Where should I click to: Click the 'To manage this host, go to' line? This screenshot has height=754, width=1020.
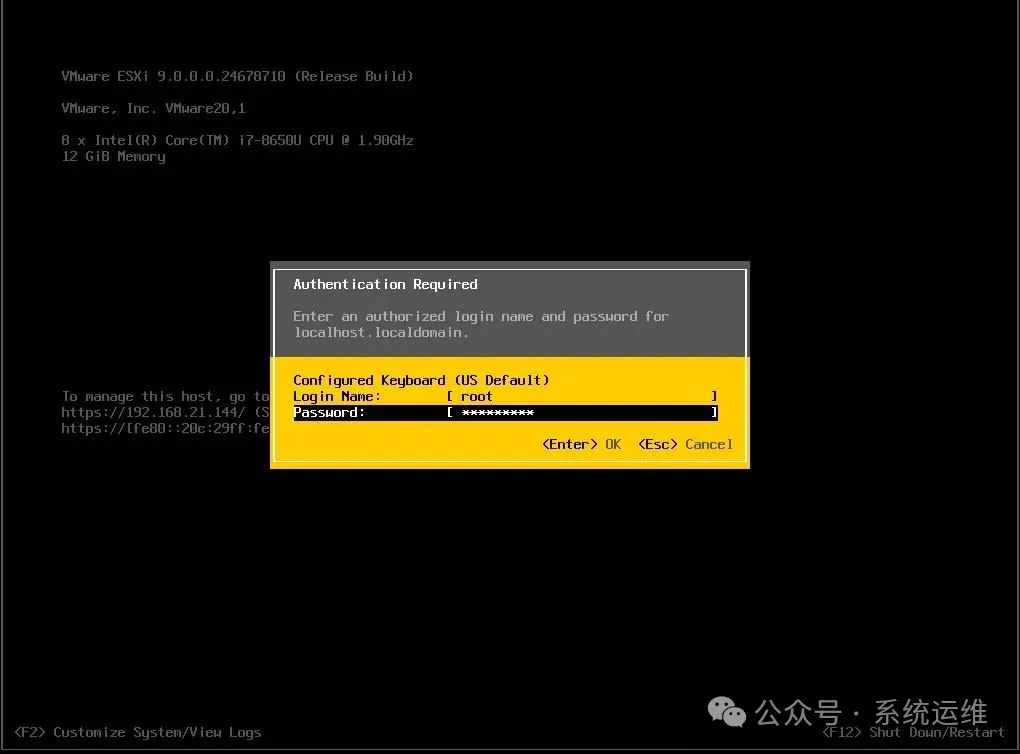tap(165, 396)
